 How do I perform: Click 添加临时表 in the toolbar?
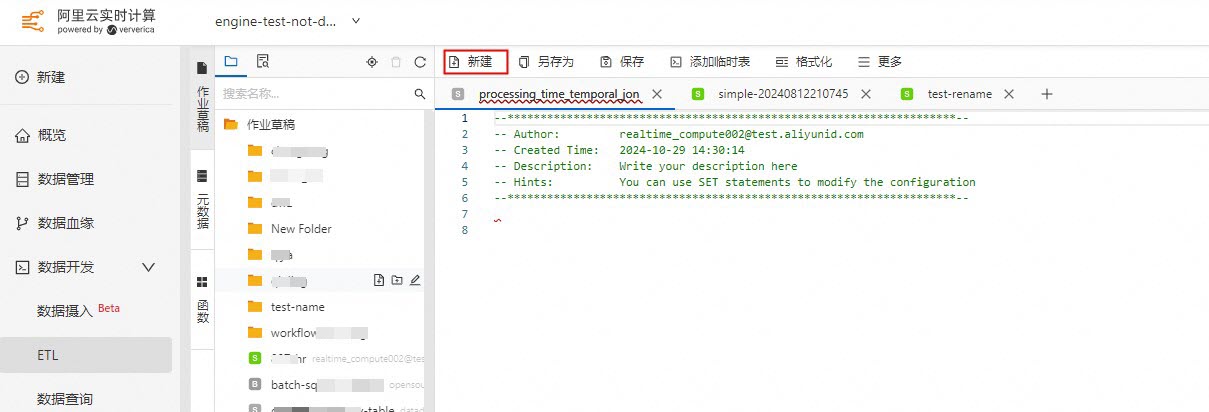(x=710, y=62)
